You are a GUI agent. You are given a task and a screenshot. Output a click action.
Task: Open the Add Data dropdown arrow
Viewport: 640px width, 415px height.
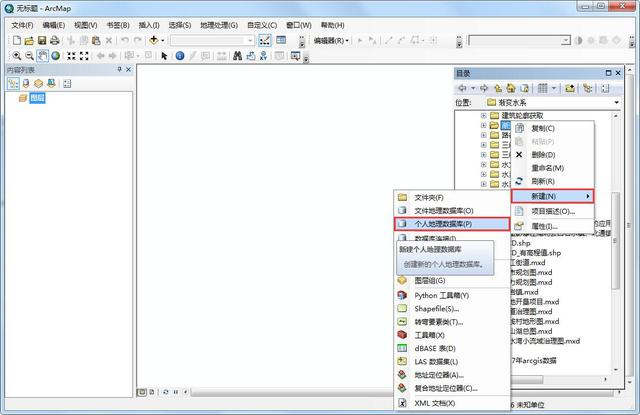(162, 40)
